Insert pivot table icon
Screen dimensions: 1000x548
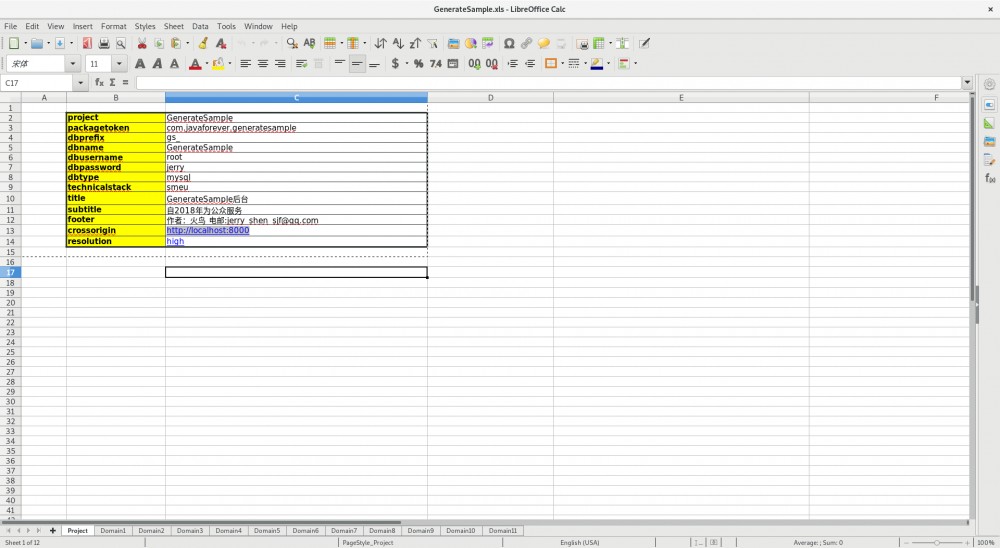pyautogui.click(x=488, y=43)
